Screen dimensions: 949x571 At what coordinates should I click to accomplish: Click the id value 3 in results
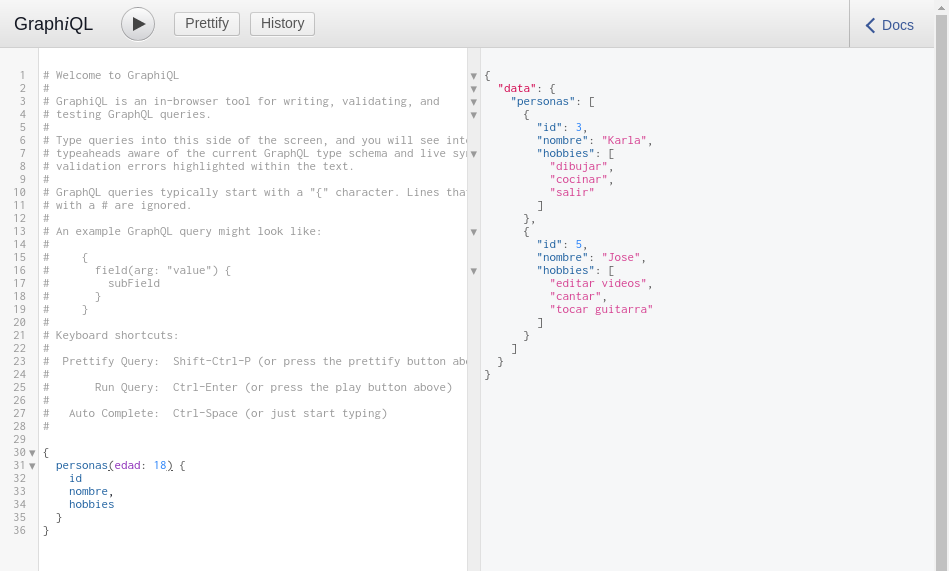point(579,127)
